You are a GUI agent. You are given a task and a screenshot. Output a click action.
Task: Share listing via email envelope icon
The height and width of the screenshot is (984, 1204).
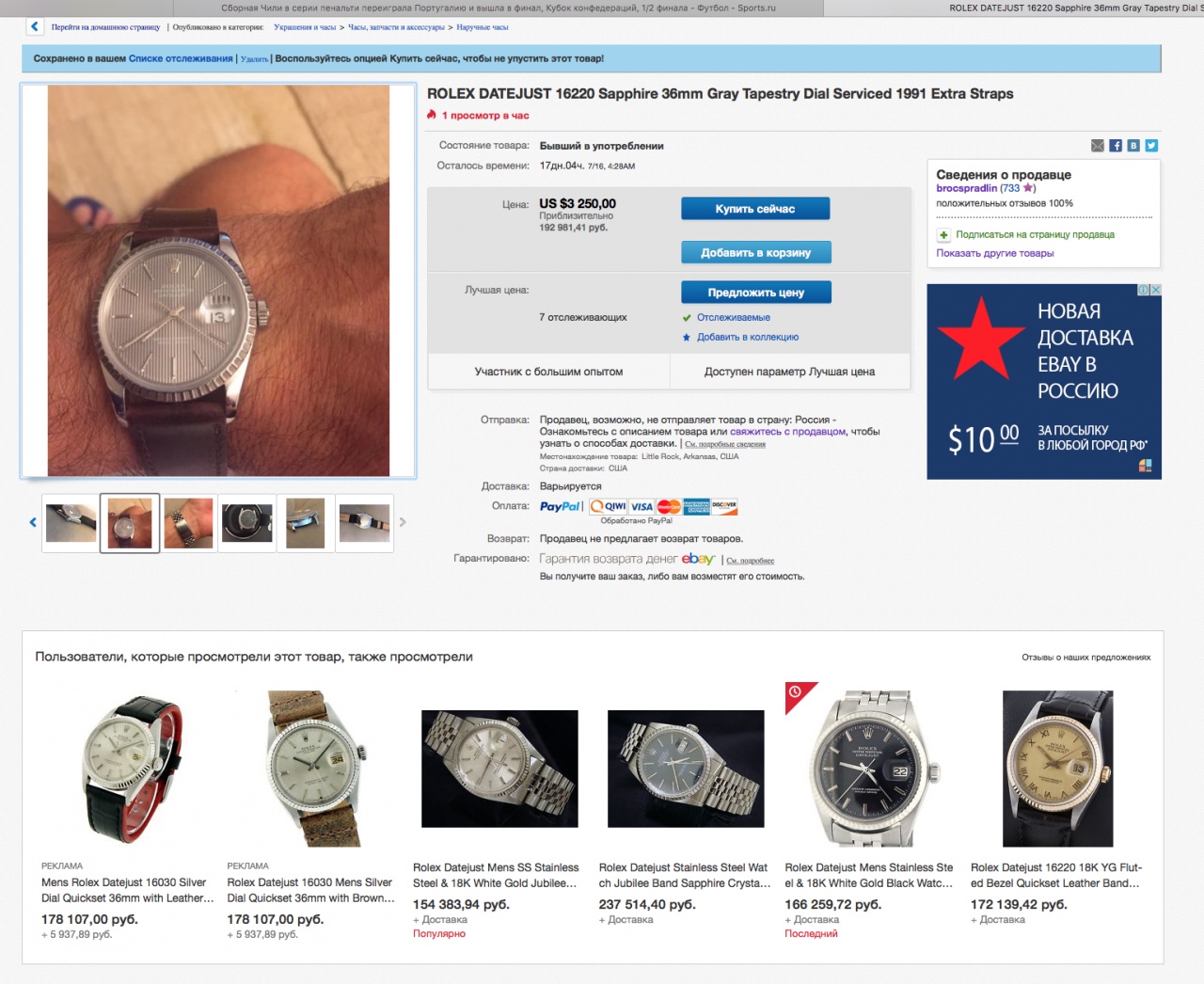click(1098, 146)
